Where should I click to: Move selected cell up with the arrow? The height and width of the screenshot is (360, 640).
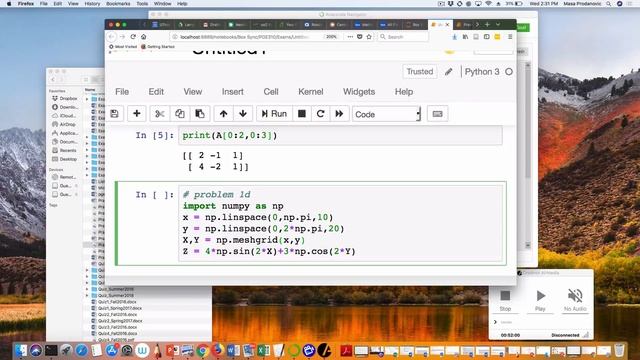coord(223,114)
